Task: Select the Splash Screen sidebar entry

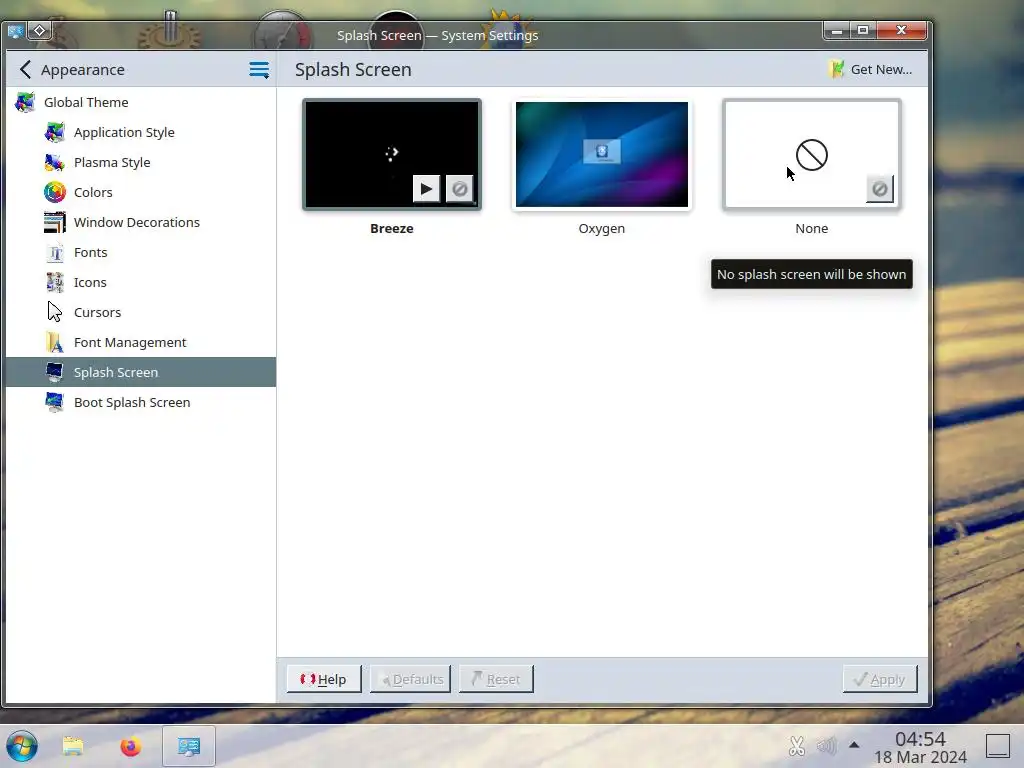Action: [140, 372]
